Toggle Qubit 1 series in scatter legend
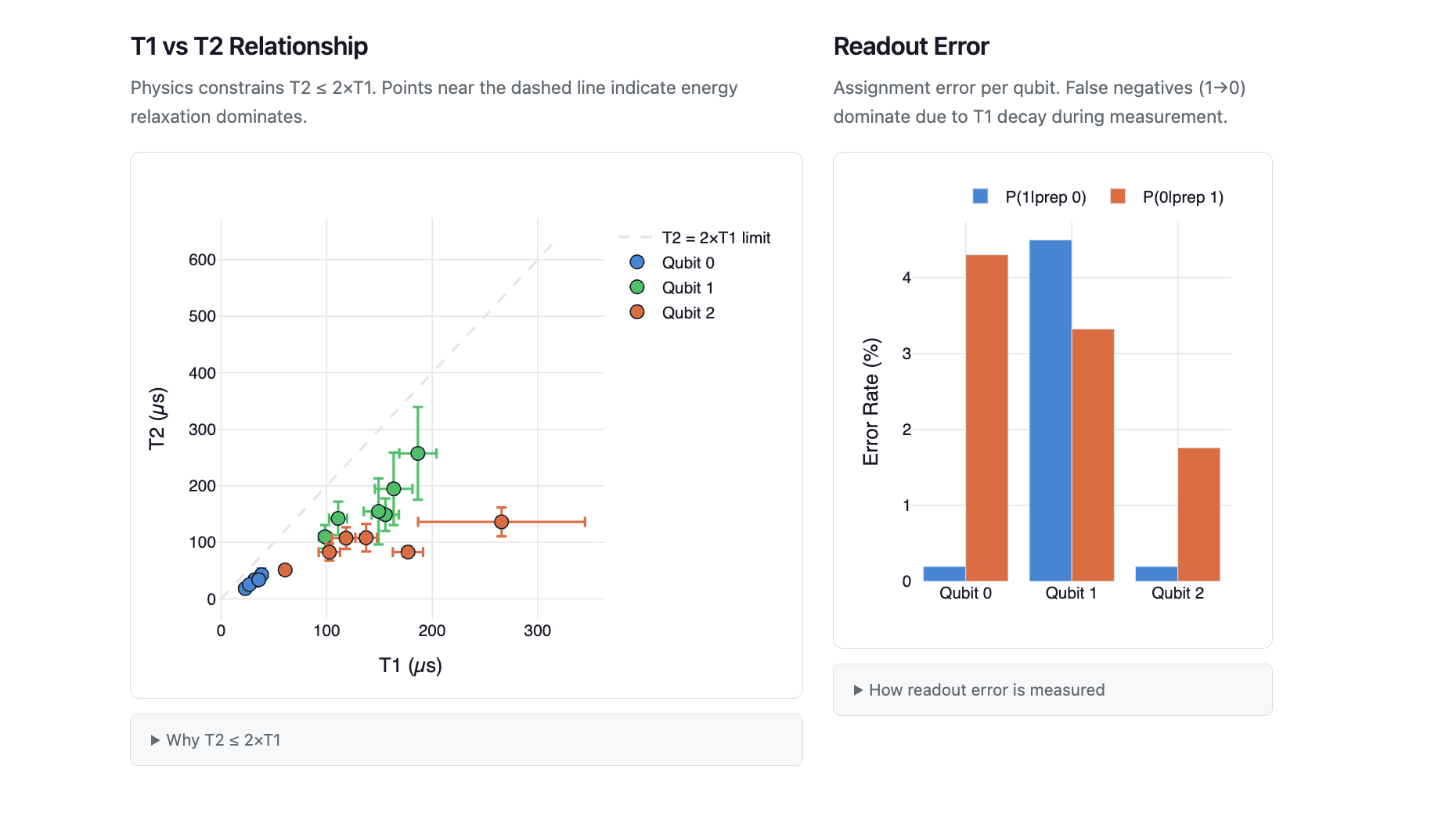 point(687,288)
